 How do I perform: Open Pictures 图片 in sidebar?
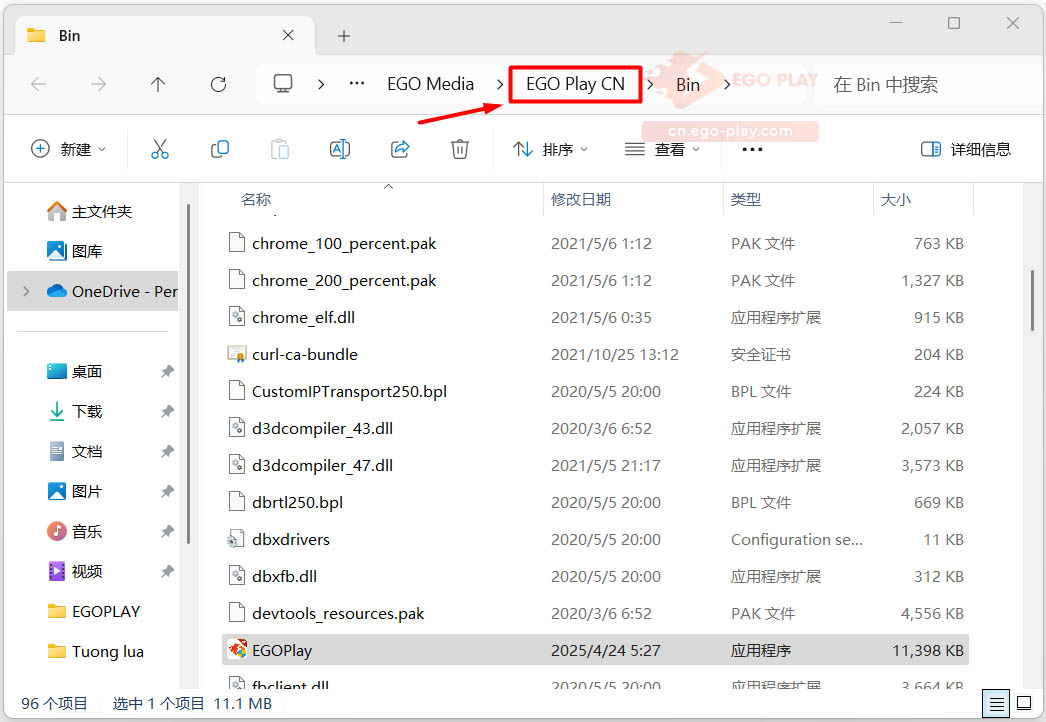(74, 491)
